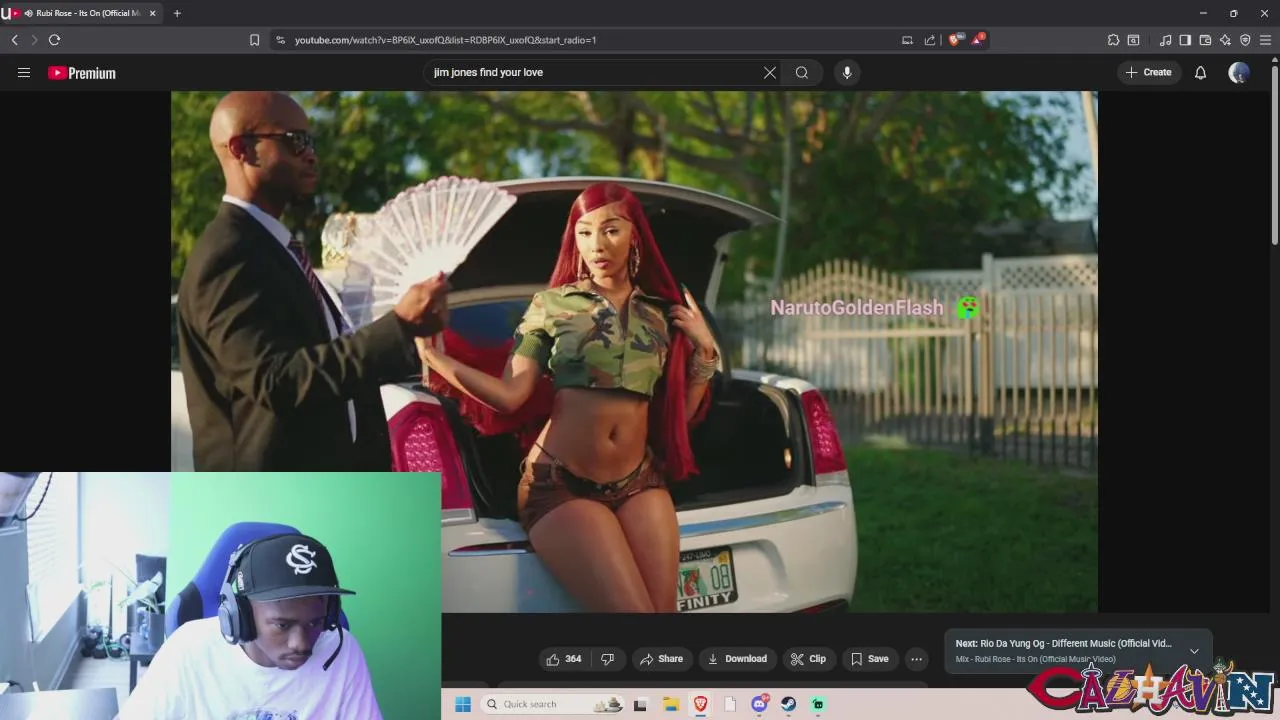Open a new browser tab
Viewport: 1280px width, 720px height.
(x=177, y=13)
